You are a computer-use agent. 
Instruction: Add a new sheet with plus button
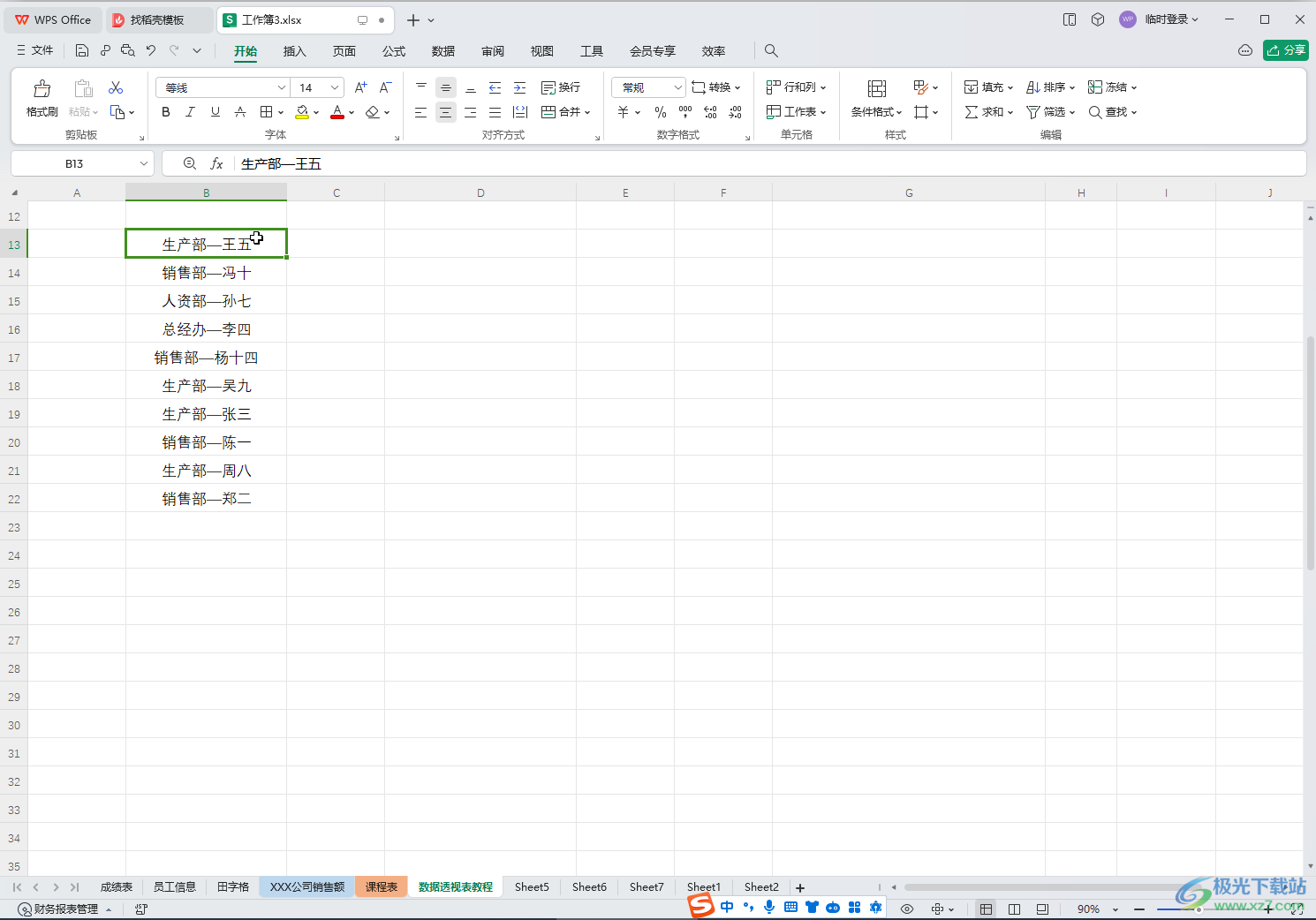tap(800, 887)
